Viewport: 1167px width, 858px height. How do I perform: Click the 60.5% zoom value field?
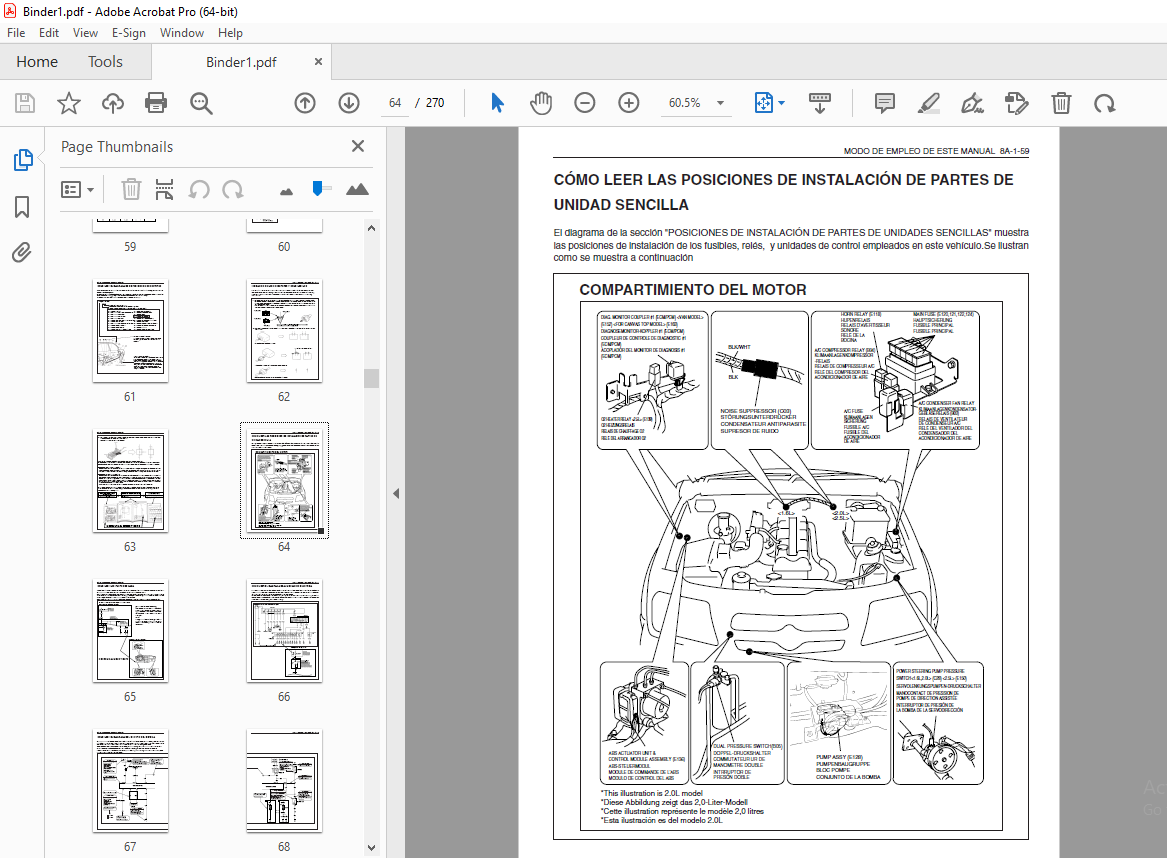tap(685, 103)
